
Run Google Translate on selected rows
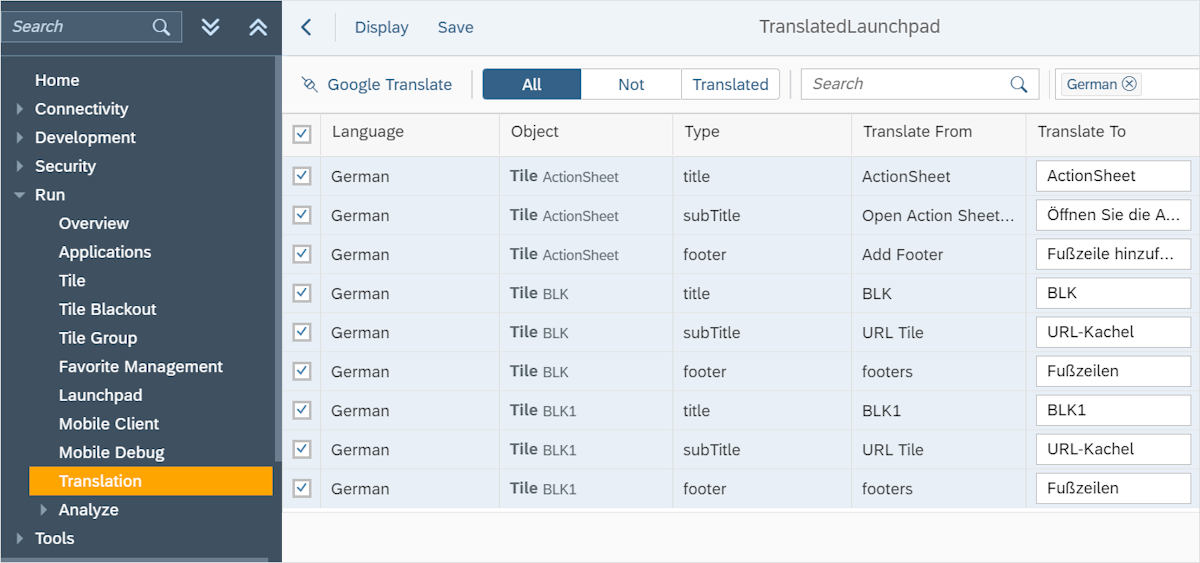point(377,85)
